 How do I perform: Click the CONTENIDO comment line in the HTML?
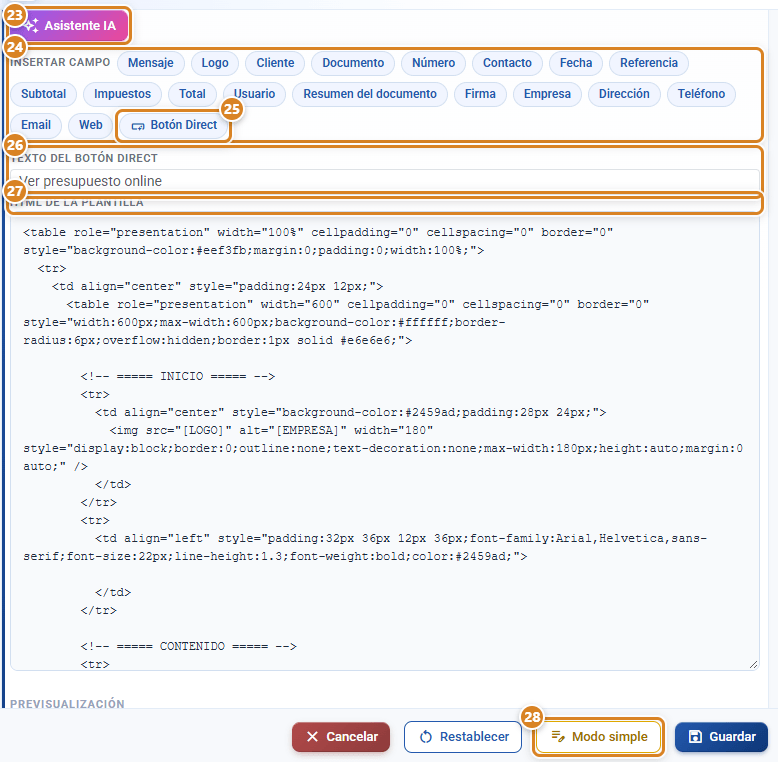pyautogui.click(x=189, y=646)
